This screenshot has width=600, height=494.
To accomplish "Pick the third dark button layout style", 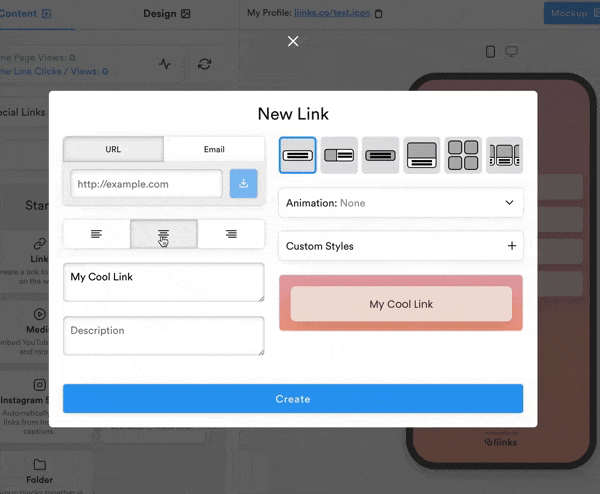I will (x=380, y=155).
